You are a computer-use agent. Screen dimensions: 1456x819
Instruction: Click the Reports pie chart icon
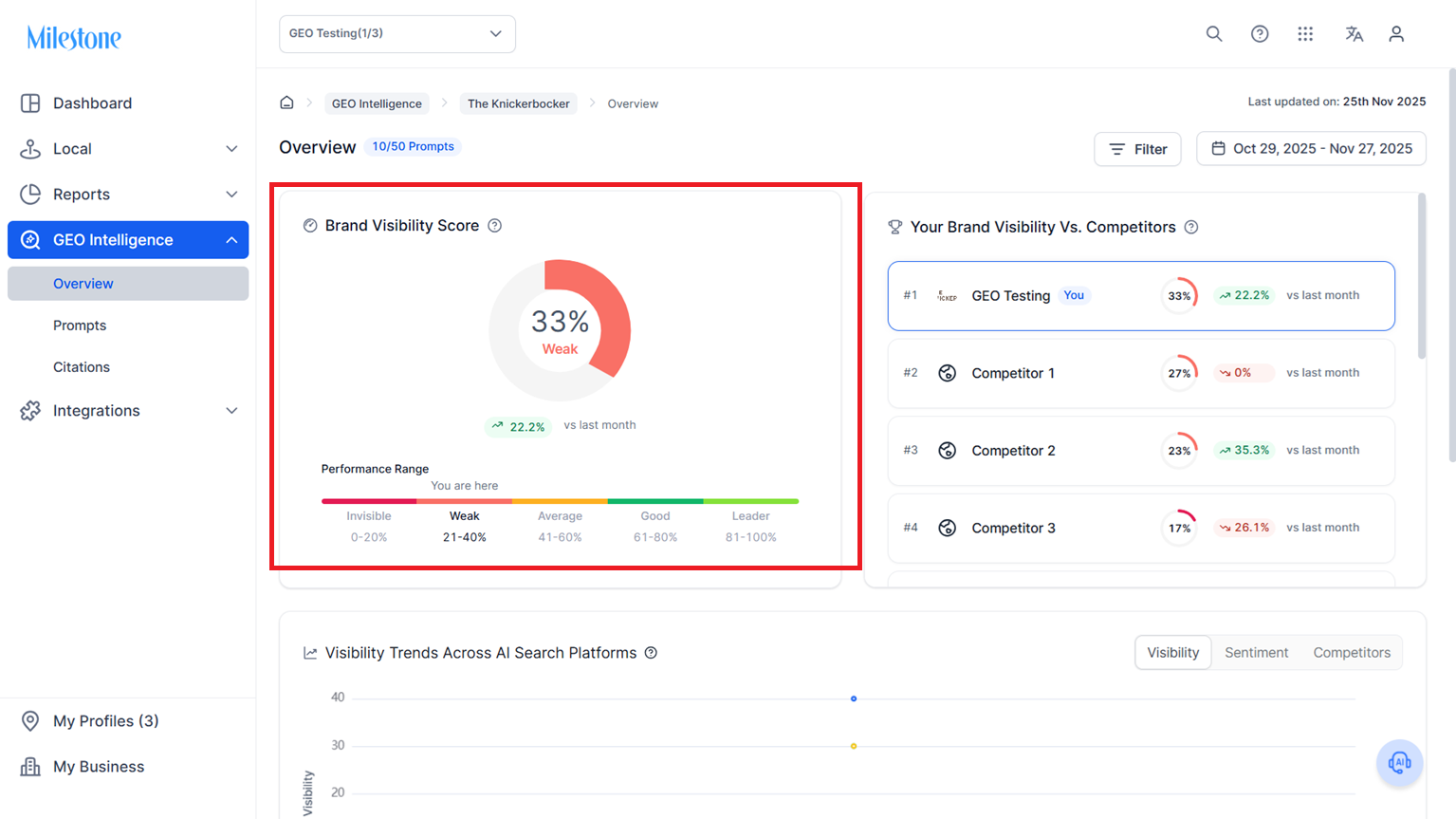click(x=30, y=195)
